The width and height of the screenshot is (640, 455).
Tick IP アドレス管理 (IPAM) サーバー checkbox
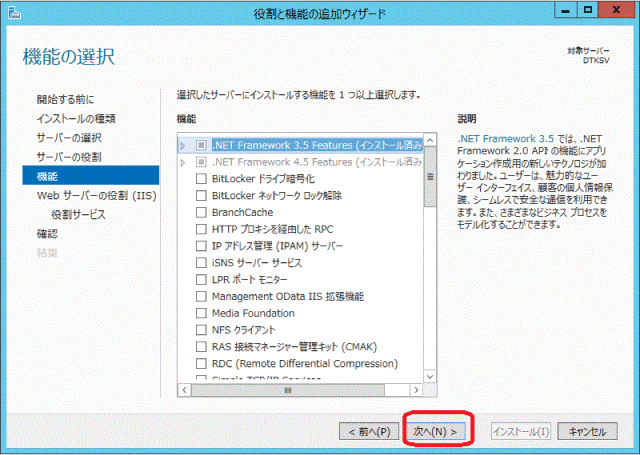(x=201, y=246)
